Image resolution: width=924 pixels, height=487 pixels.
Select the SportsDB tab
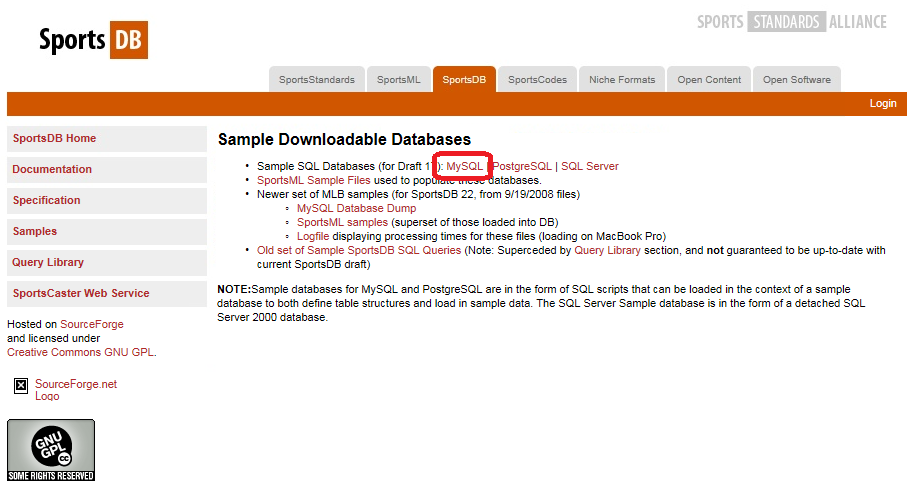[x=464, y=80]
